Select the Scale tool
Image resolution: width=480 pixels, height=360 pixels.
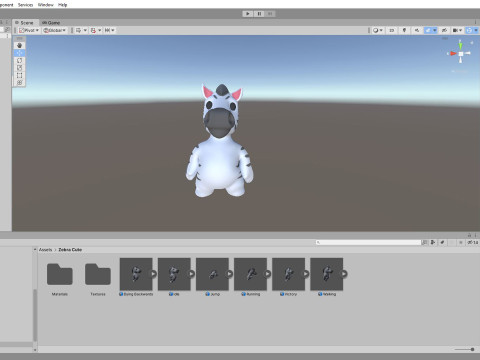coord(19,68)
